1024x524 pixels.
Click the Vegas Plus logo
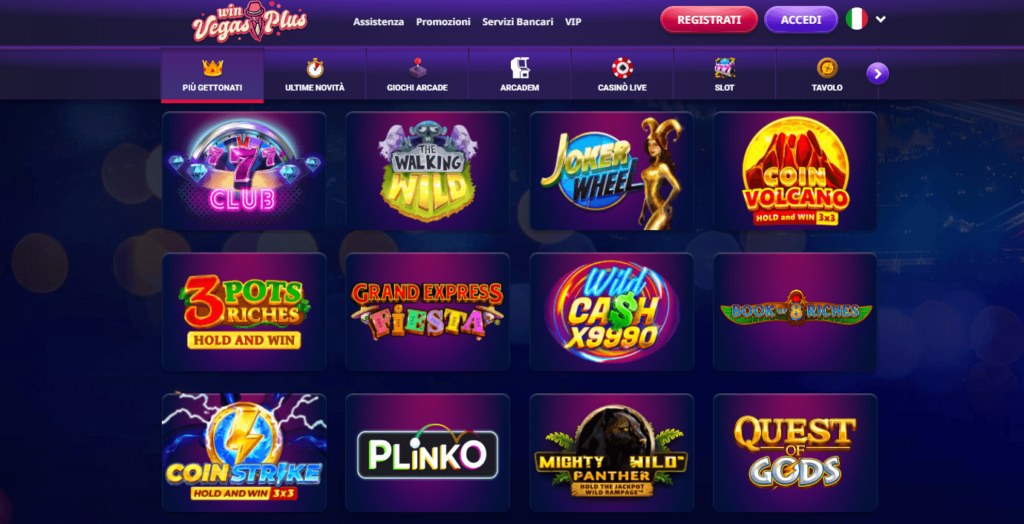249,22
